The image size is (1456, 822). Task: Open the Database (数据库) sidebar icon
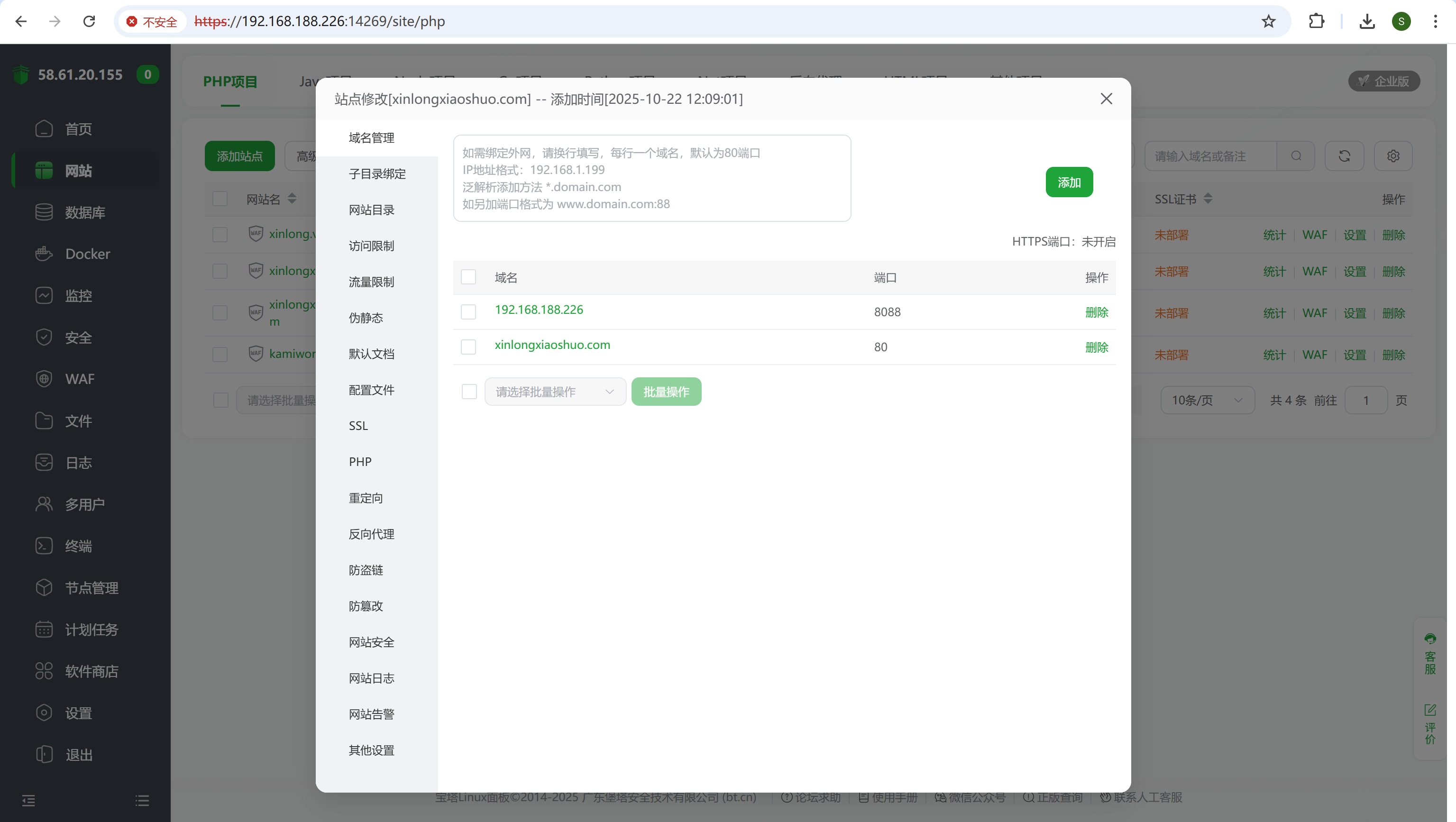(x=44, y=212)
